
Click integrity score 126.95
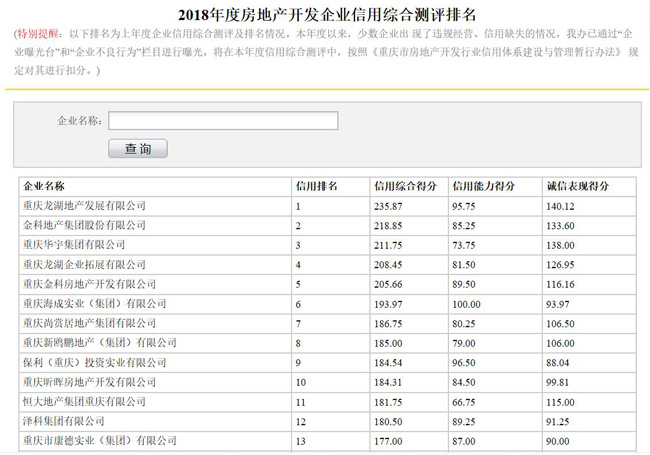tap(560, 265)
